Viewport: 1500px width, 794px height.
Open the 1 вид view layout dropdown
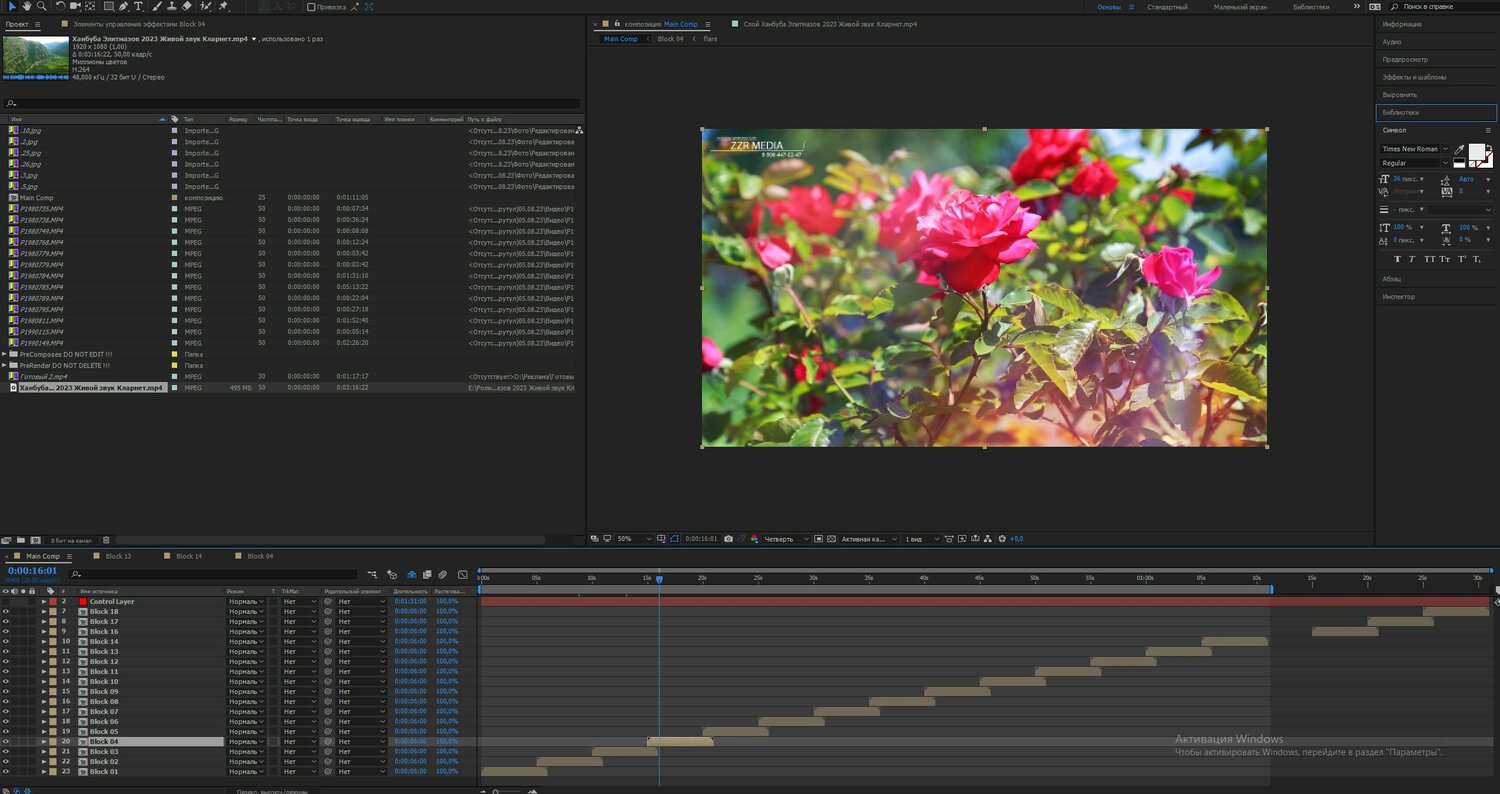(x=921, y=538)
